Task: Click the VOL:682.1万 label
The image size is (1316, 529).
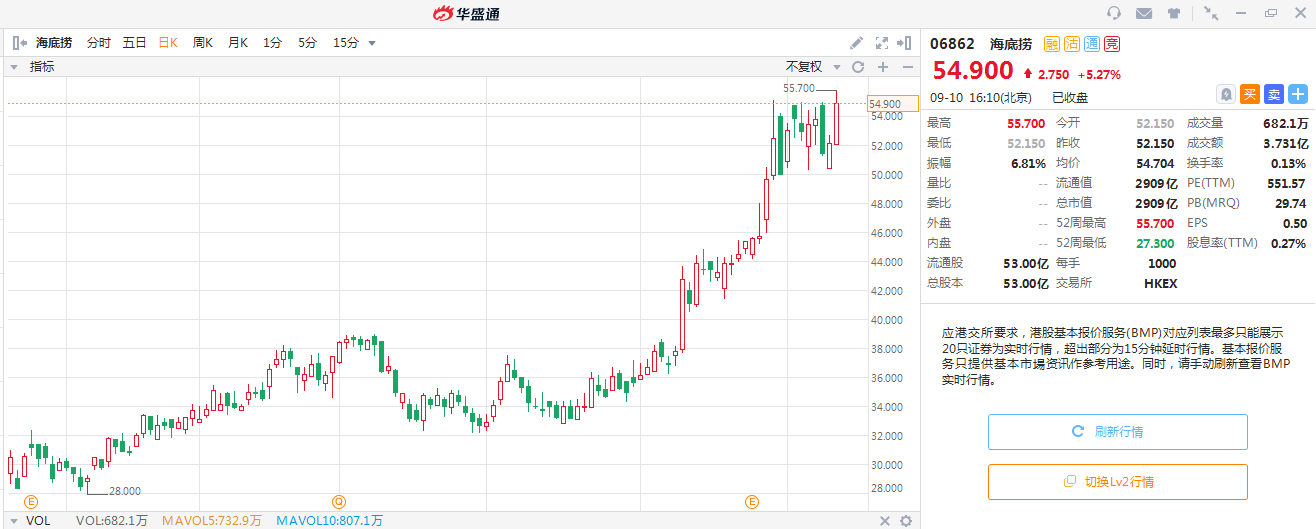Action: point(112,521)
